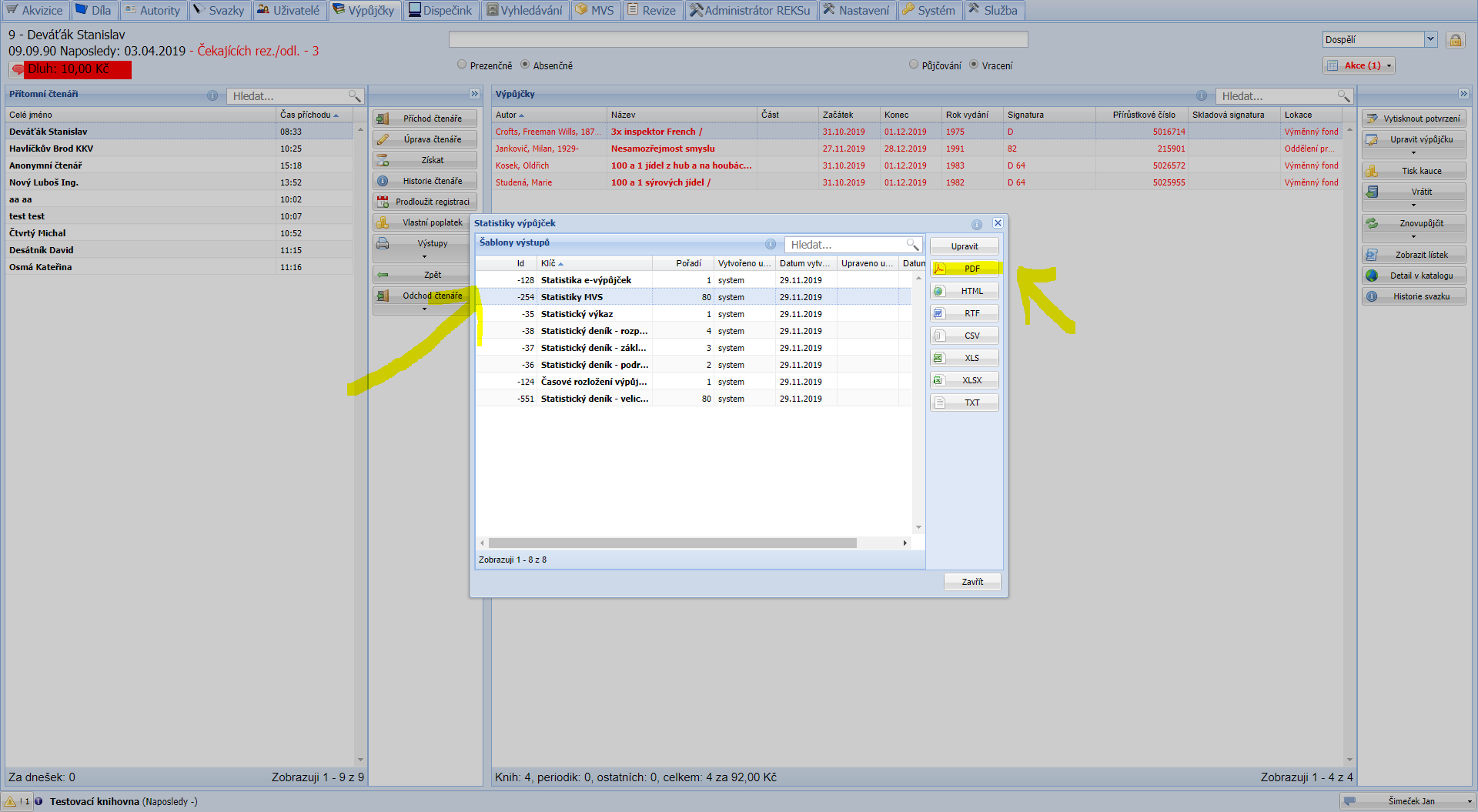Export the template as XLS
Viewport: 1478px width, 812px height.
pos(965,358)
